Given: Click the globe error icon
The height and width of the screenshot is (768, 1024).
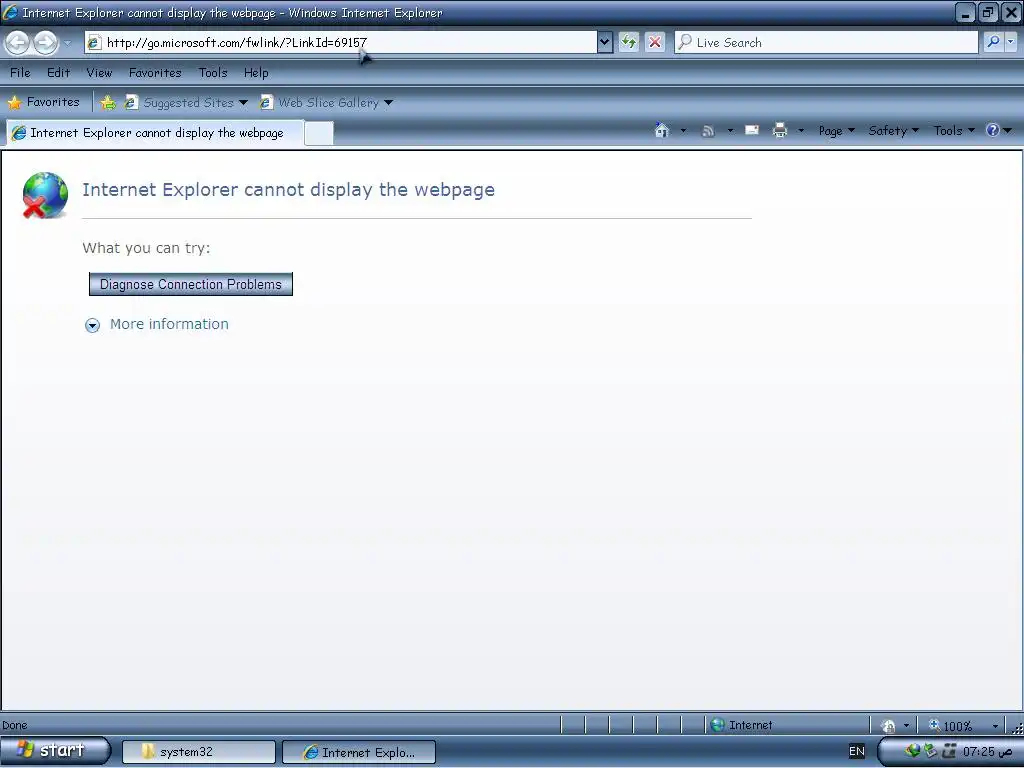Looking at the screenshot, I should point(44,195).
